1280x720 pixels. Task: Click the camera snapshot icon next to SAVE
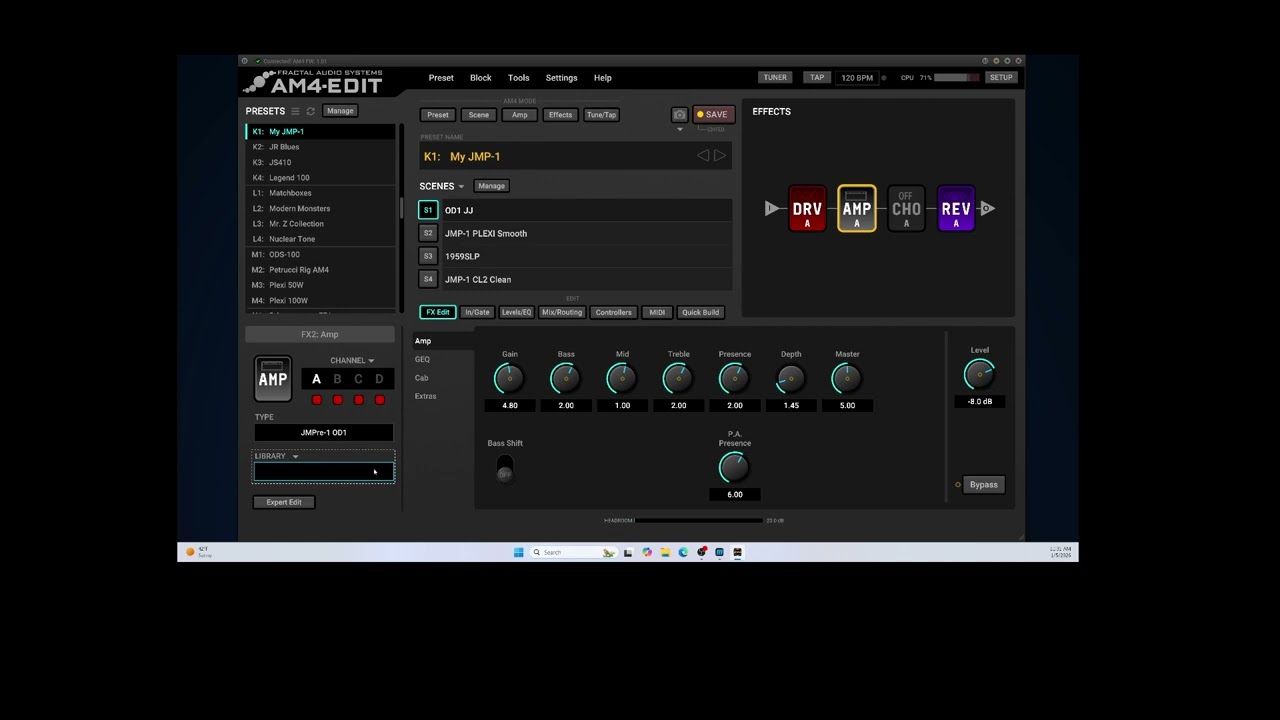coord(679,115)
